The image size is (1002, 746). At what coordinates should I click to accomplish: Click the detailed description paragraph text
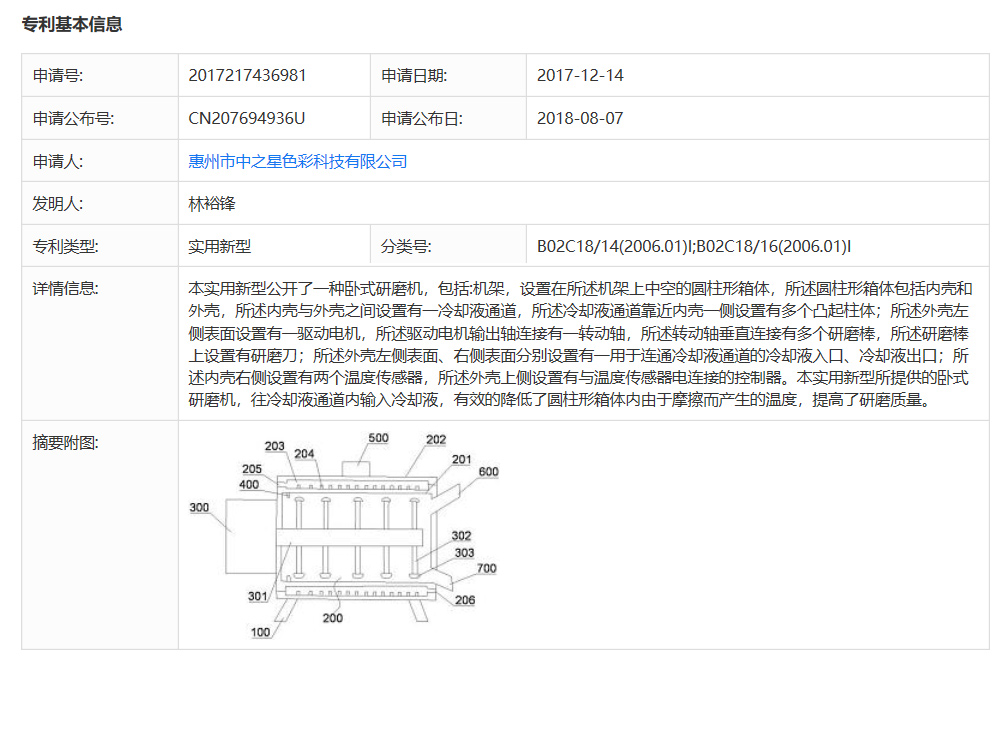[580, 344]
